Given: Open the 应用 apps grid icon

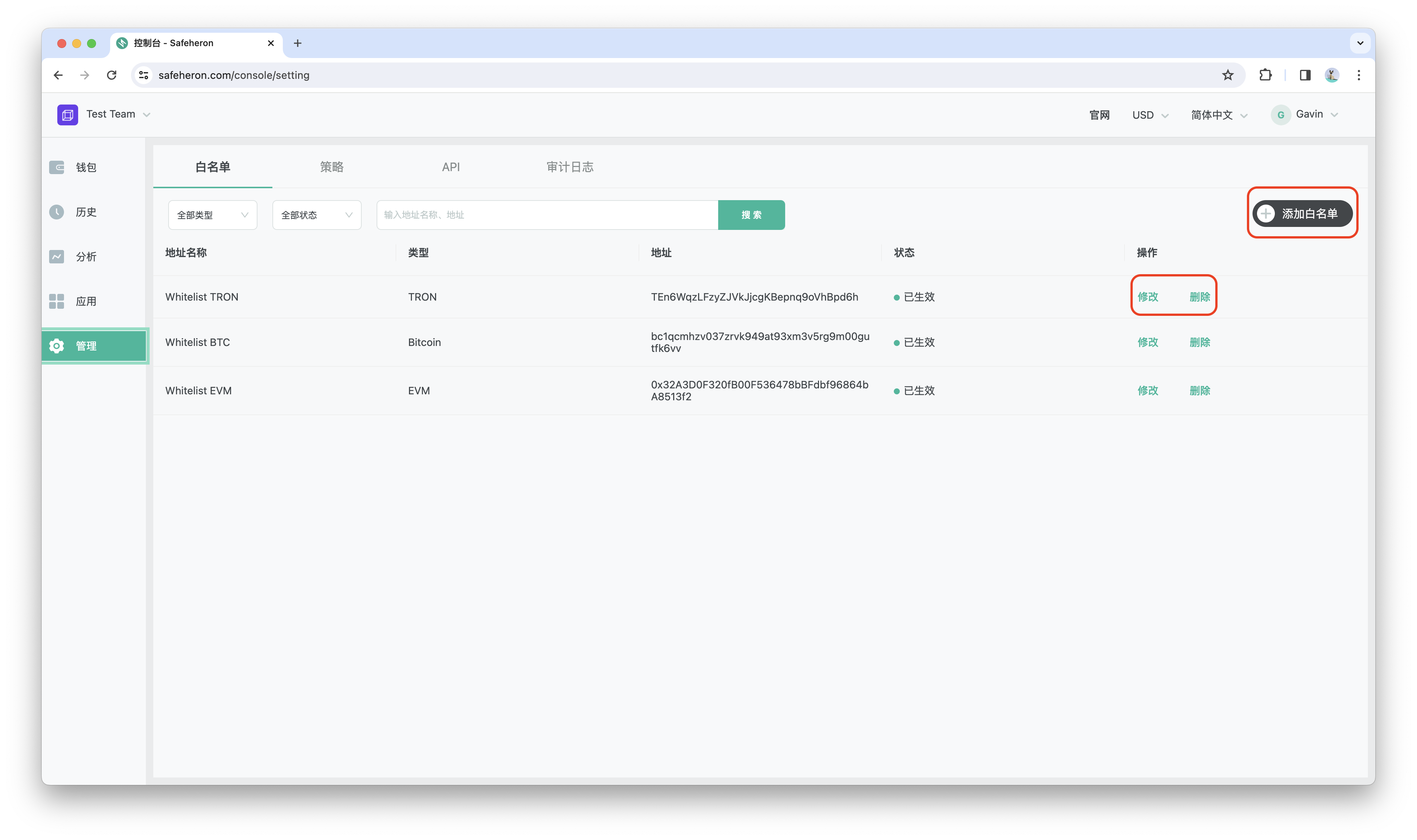Looking at the screenshot, I should click(x=57, y=301).
